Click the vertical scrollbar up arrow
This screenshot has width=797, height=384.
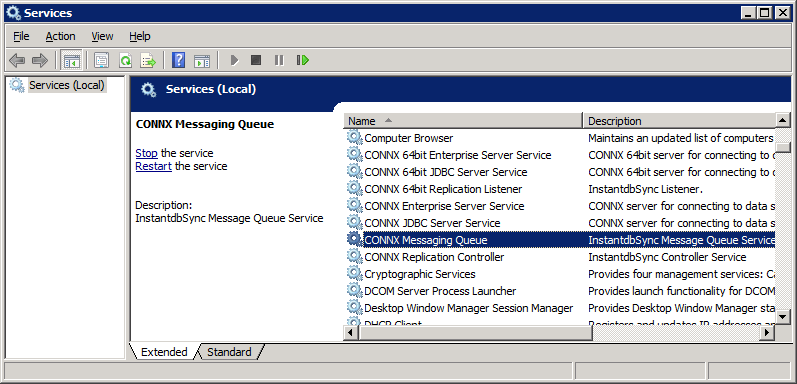click(x=783, y=121)
